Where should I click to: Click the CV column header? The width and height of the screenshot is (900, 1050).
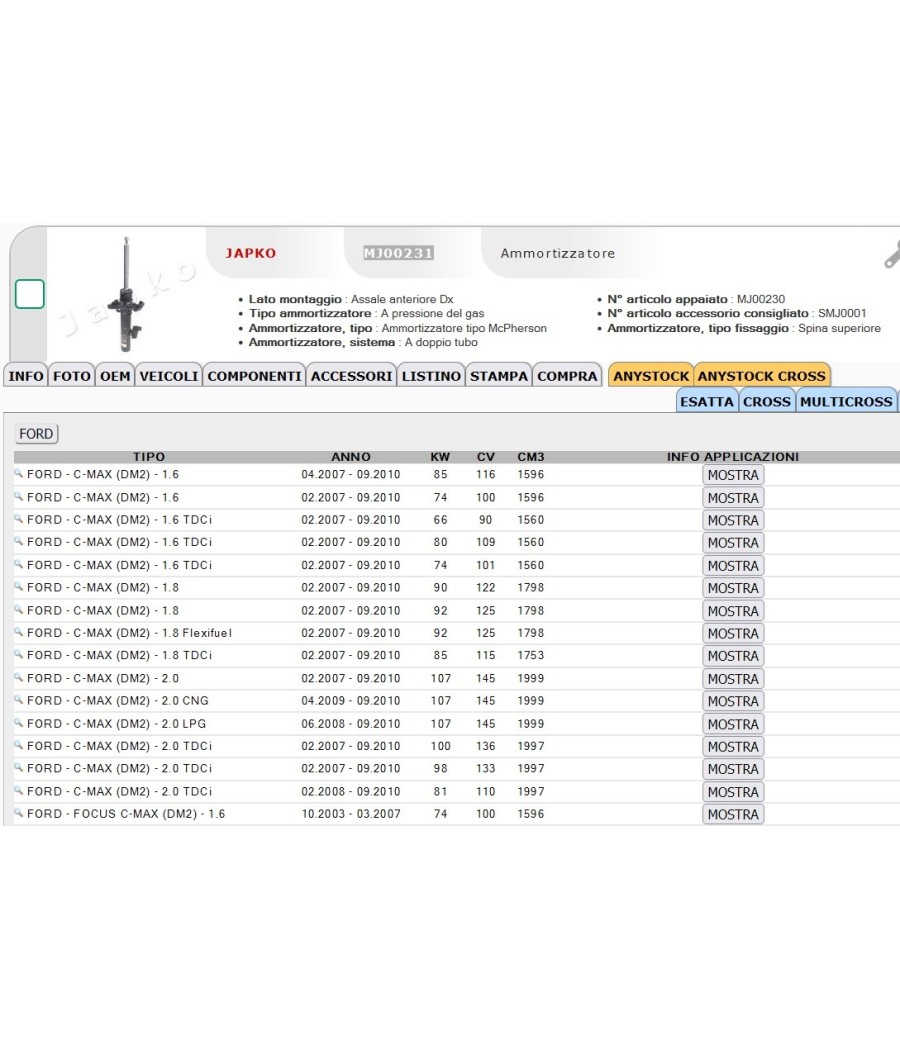click(485, 457)
